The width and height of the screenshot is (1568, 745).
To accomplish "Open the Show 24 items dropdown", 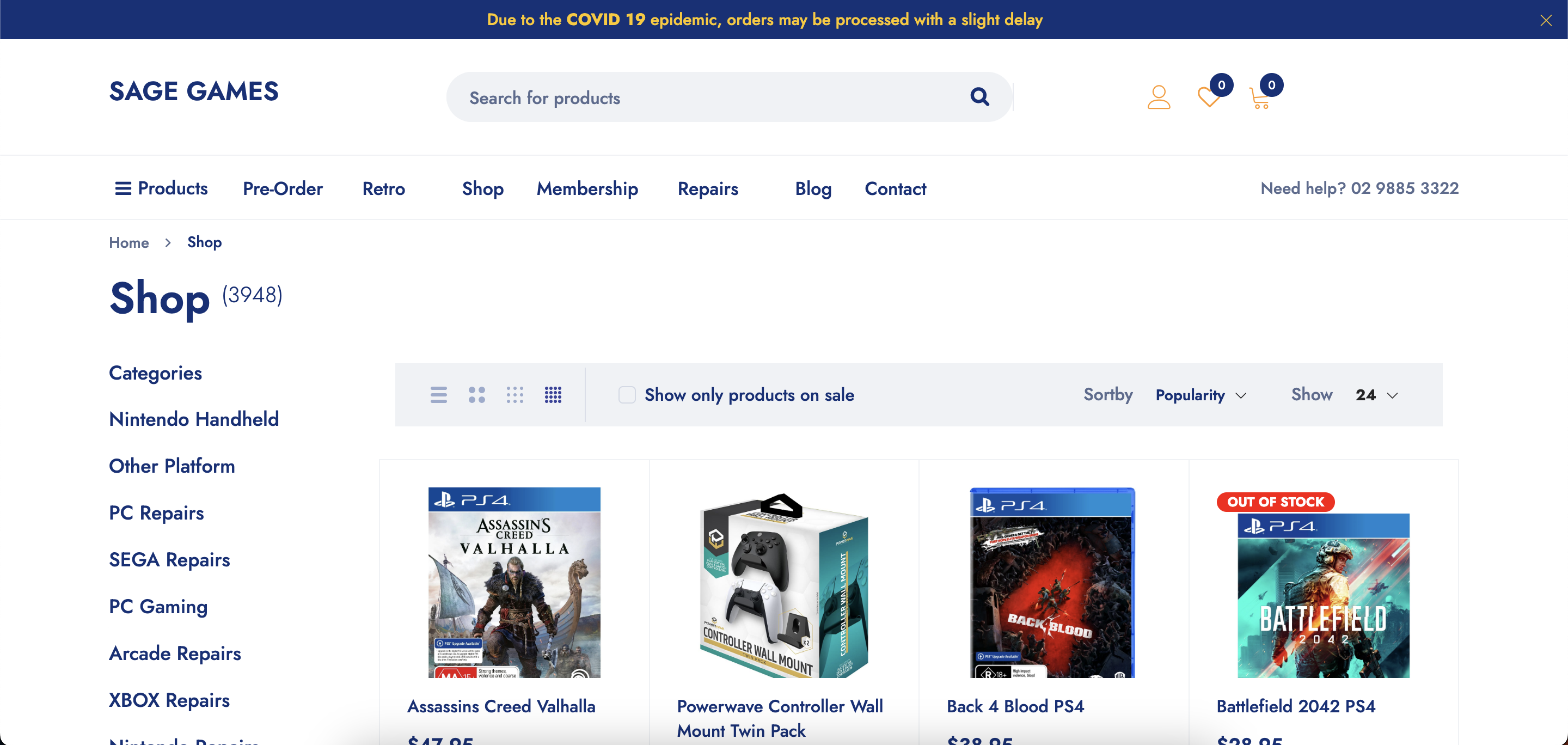I will (x=1376, y=395).
